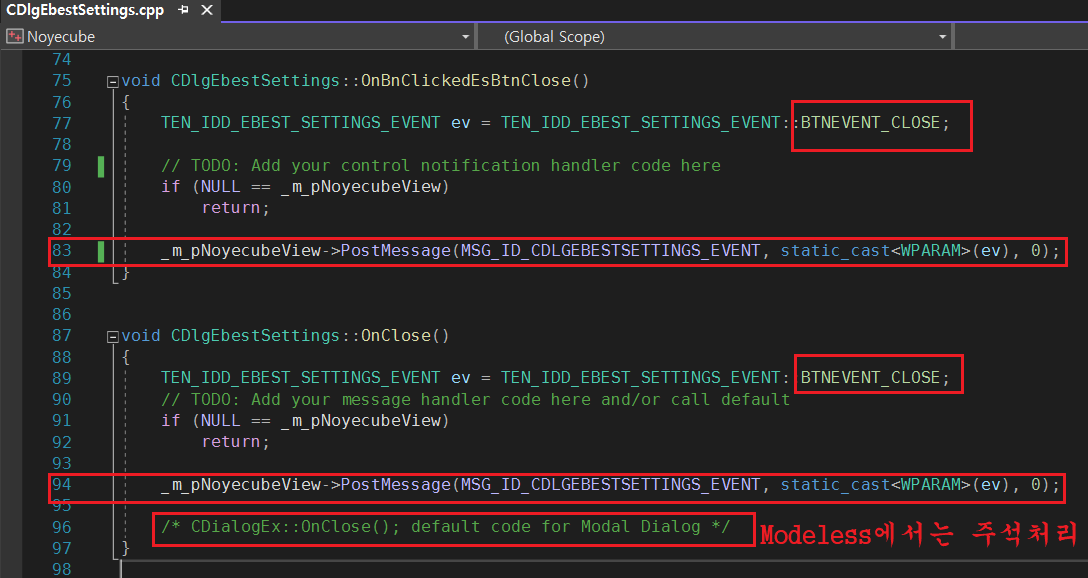Collapse the OnBnClickedEsBtnClose function outline
Screen dimensions: 1088x578
pos(112,82)
